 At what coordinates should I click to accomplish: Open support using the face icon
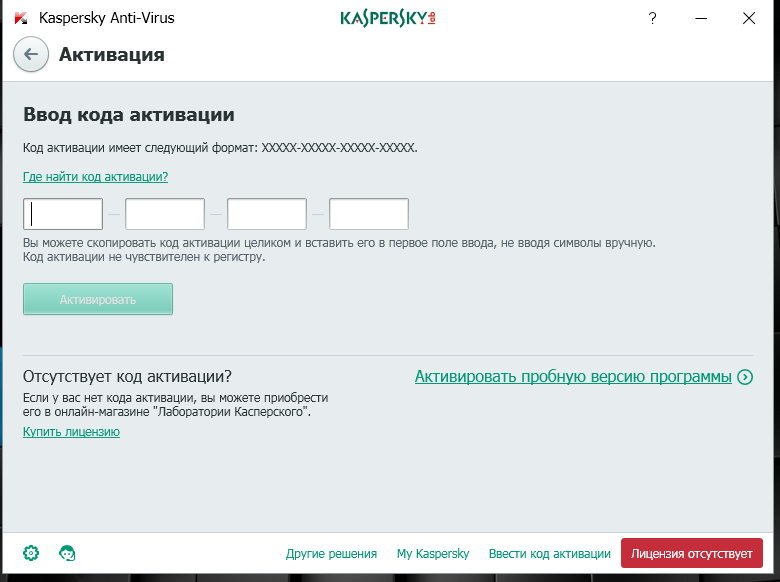68,553
